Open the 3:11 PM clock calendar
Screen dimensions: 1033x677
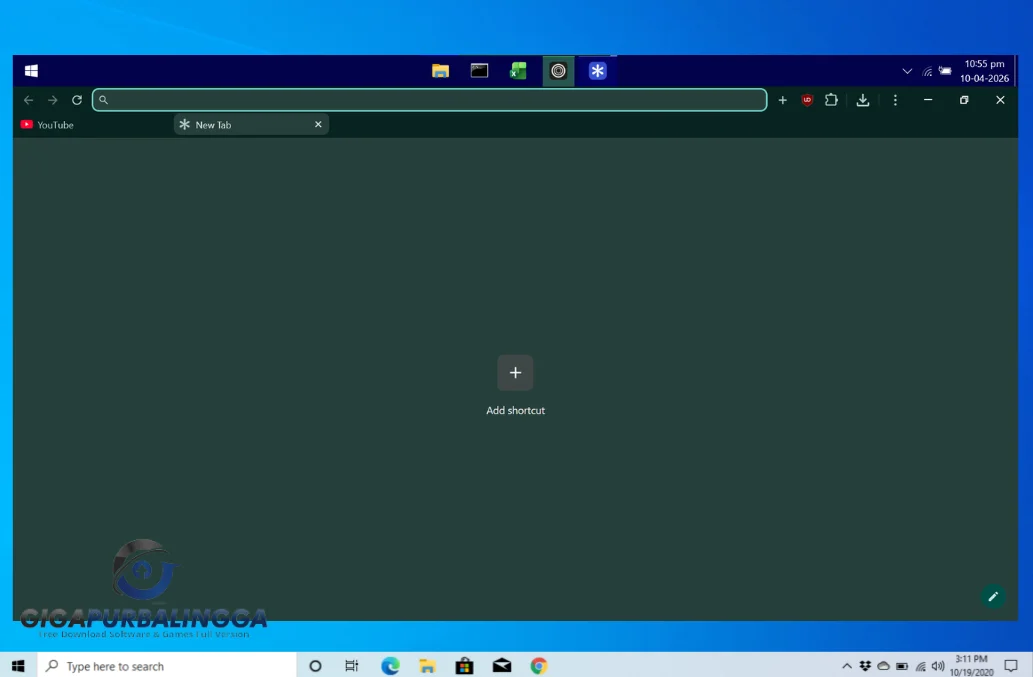pyautogui.click(x=972, y=666)
